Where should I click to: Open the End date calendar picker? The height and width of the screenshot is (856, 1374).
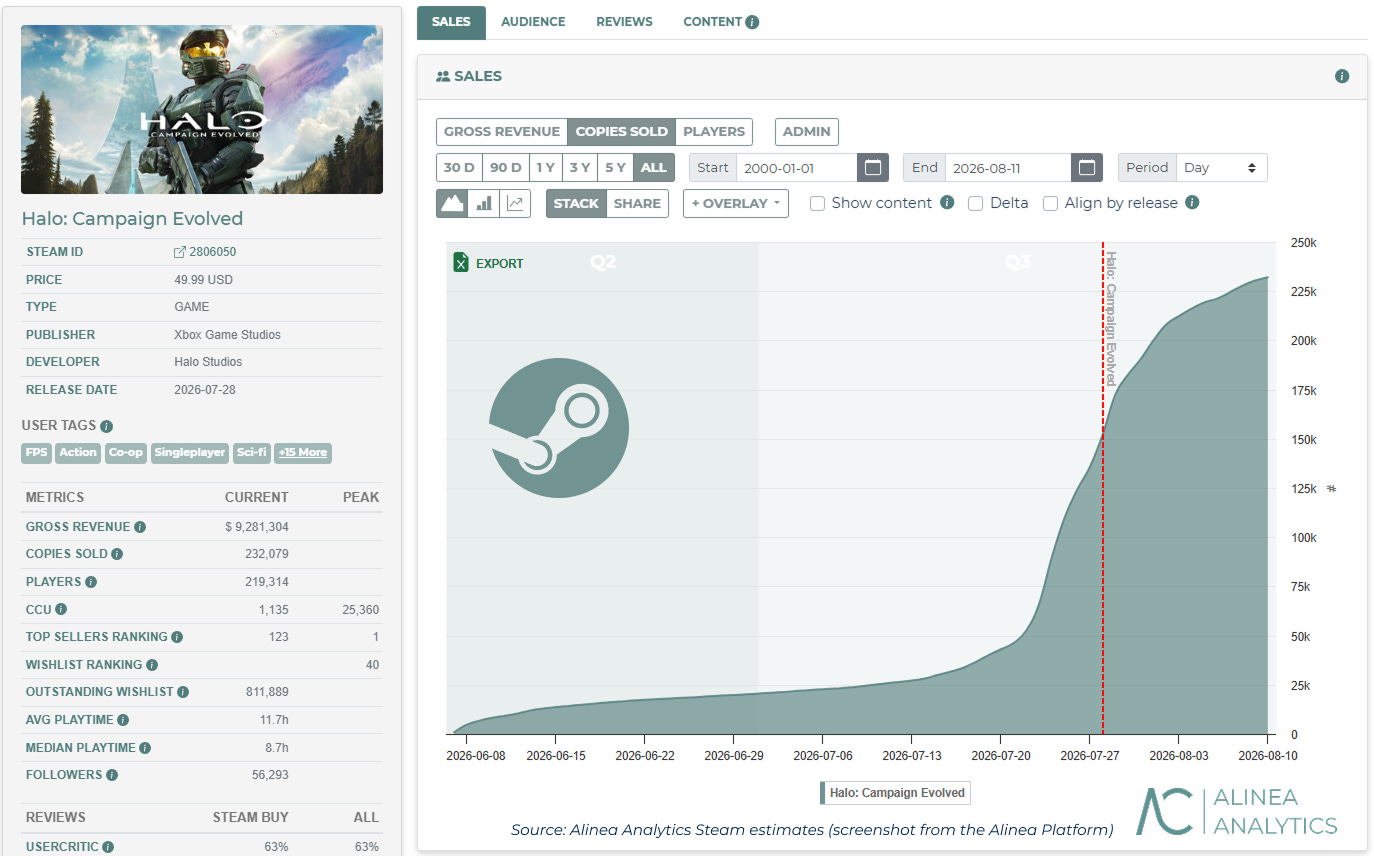pyautogui.click(x=1086, y=167)
